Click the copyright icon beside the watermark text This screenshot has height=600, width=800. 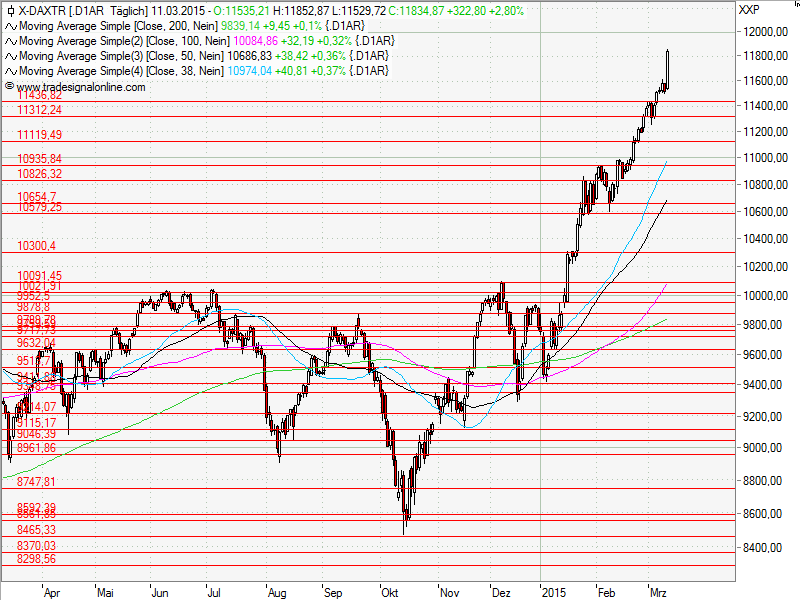tap(10, 87)
